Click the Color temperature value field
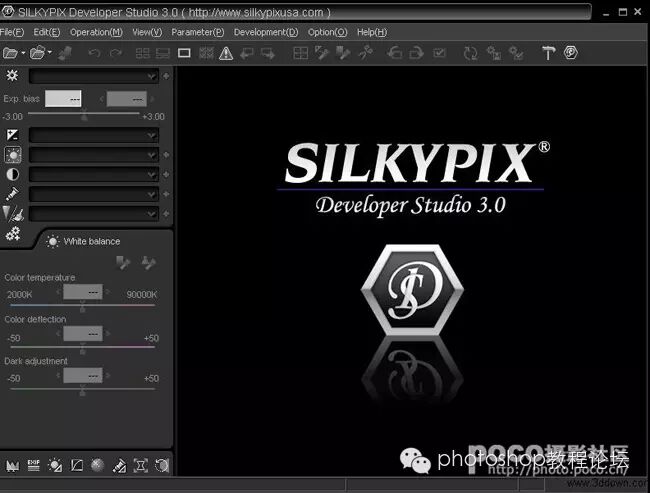650x493 pixels. pyautogui.click(x=83, y=292)
